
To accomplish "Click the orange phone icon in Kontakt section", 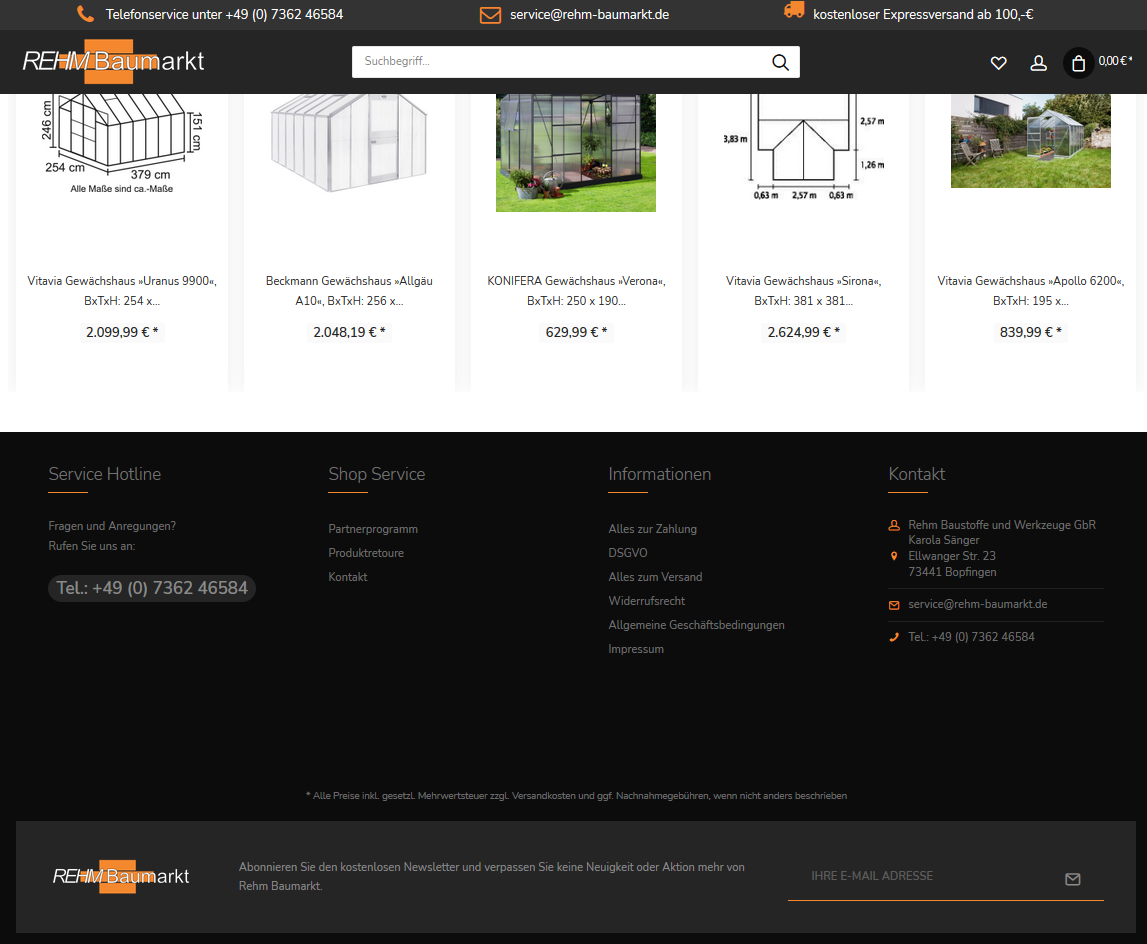I will click(x=894, y=637).
